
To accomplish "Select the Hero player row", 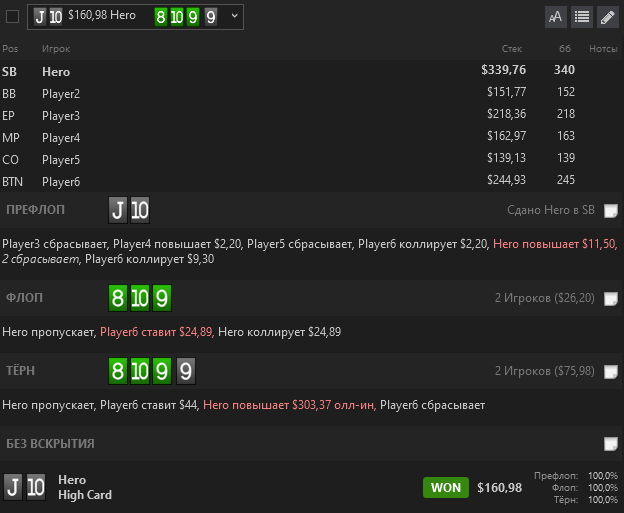I will coord(312,71).
